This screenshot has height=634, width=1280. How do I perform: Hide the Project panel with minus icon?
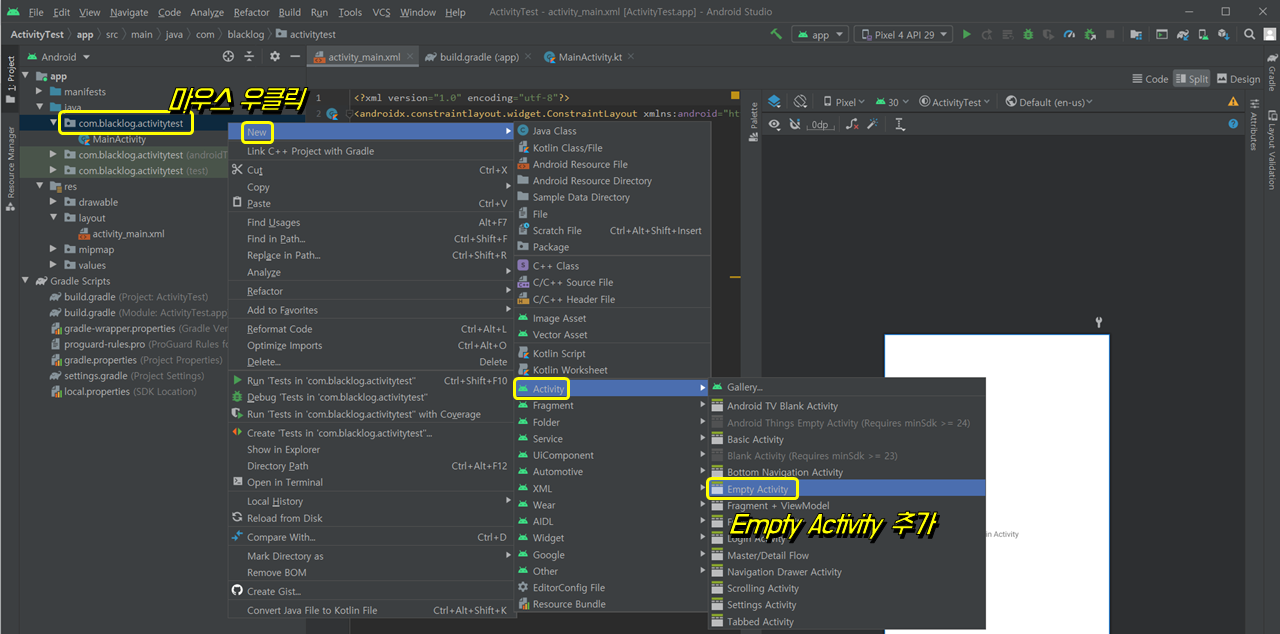click(296, 57)
